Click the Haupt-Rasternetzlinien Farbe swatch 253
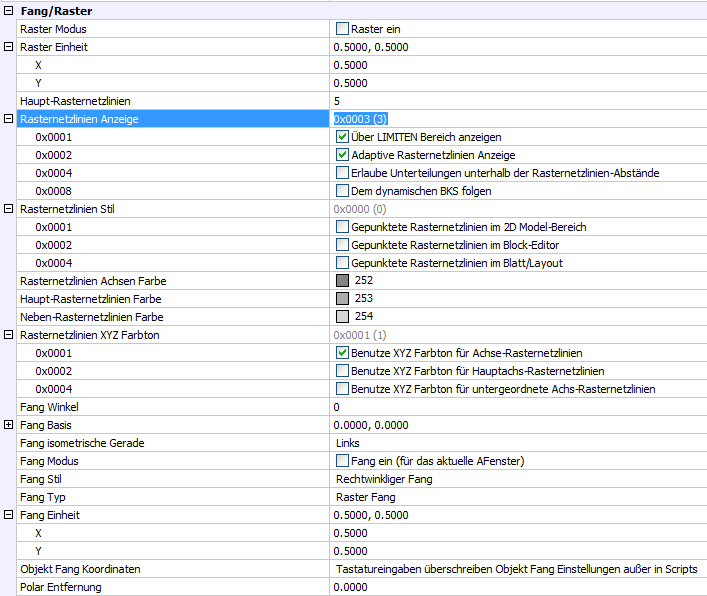The height and width of the screenshot is (596, 707). [343, 299]
